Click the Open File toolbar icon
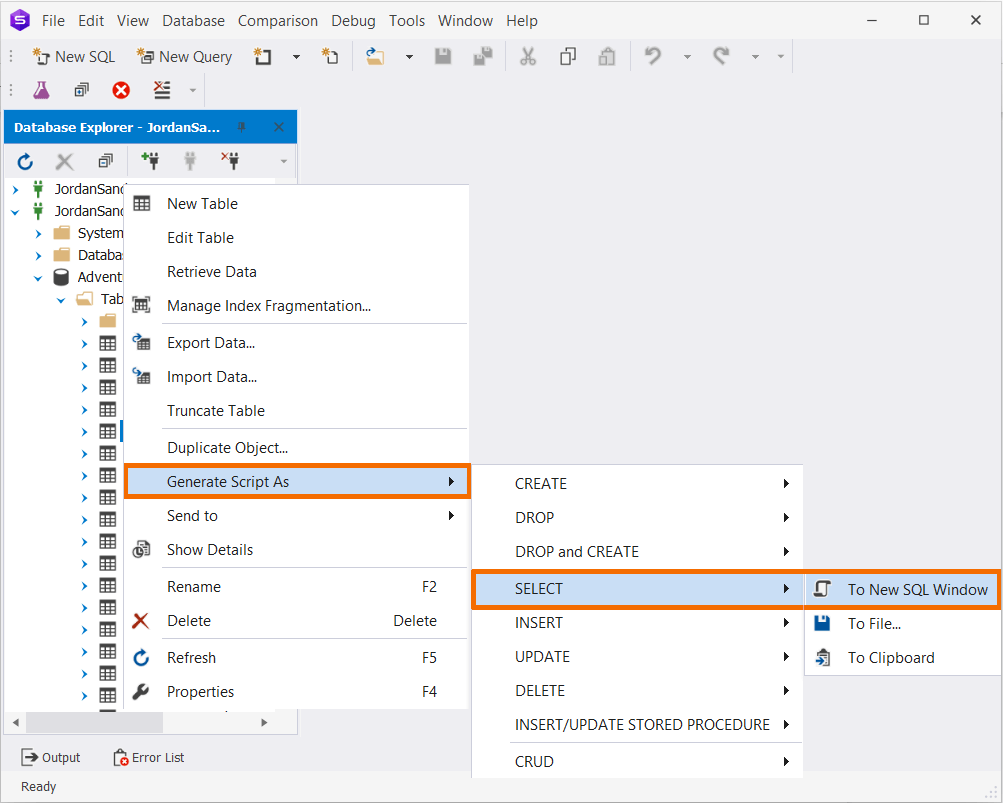 pos(375,56)
